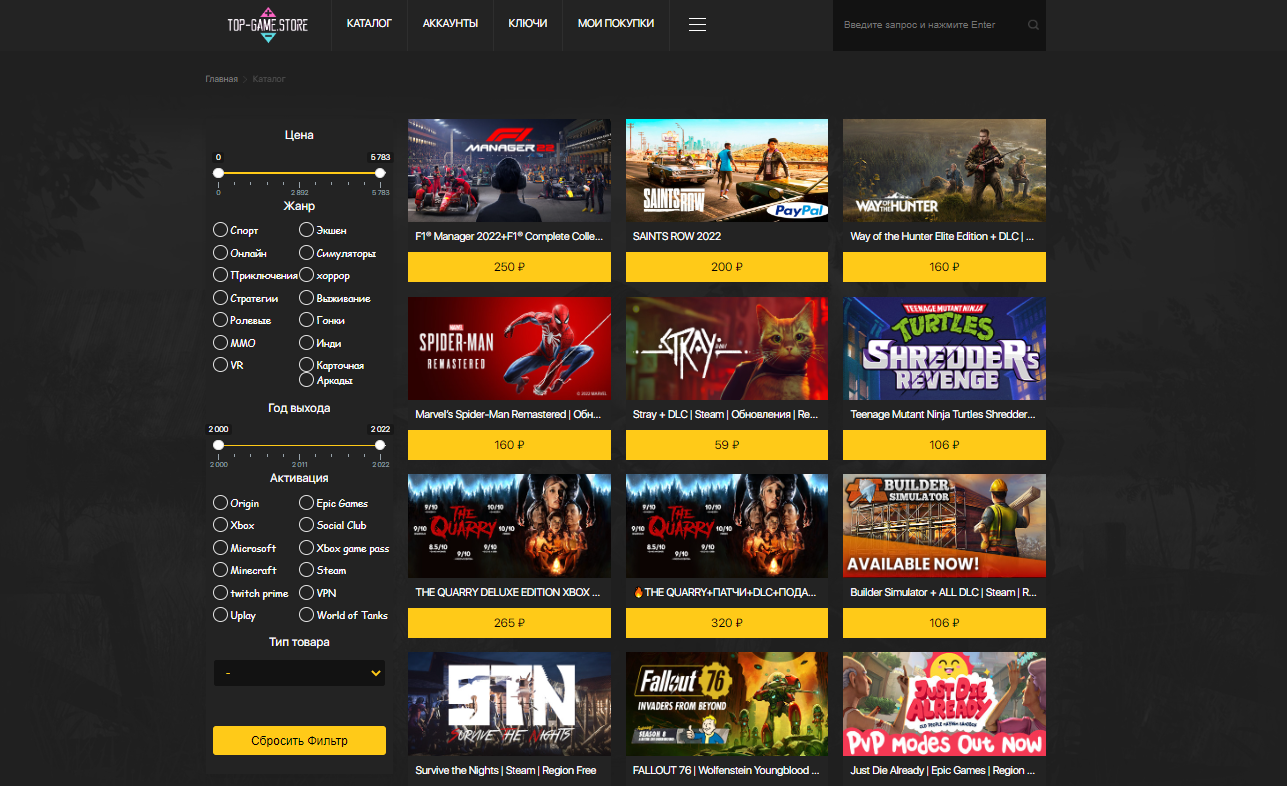The width and height of the screenshot is (1287, 786).
Task: Expand the Тип товара dropdown
Action: pyautogui.click(x=299, y=673)
